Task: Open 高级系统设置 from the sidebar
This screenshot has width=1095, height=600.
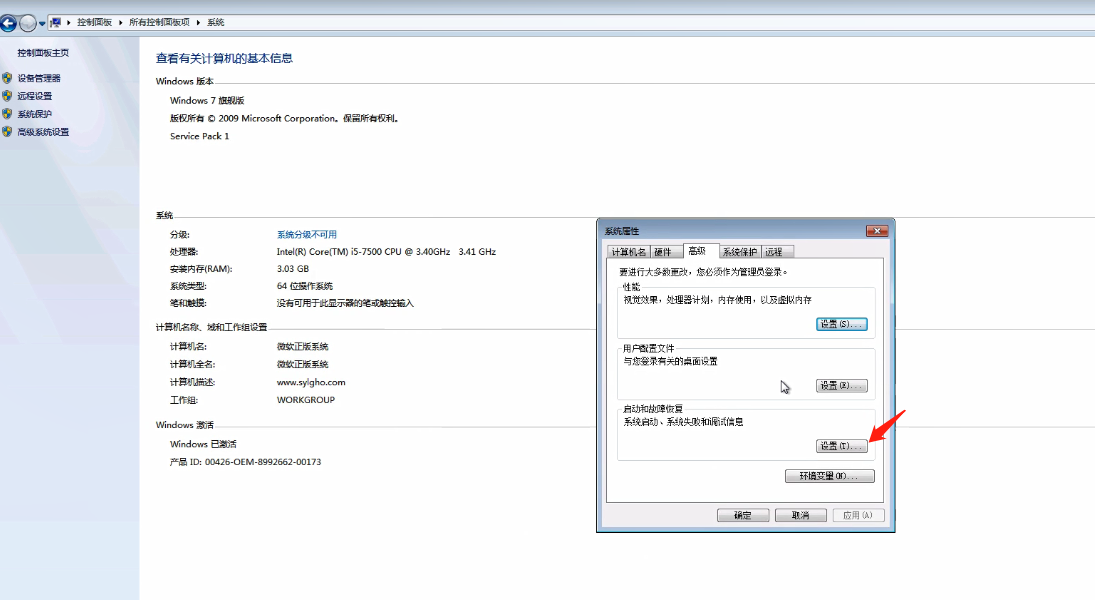Action: 43,132
